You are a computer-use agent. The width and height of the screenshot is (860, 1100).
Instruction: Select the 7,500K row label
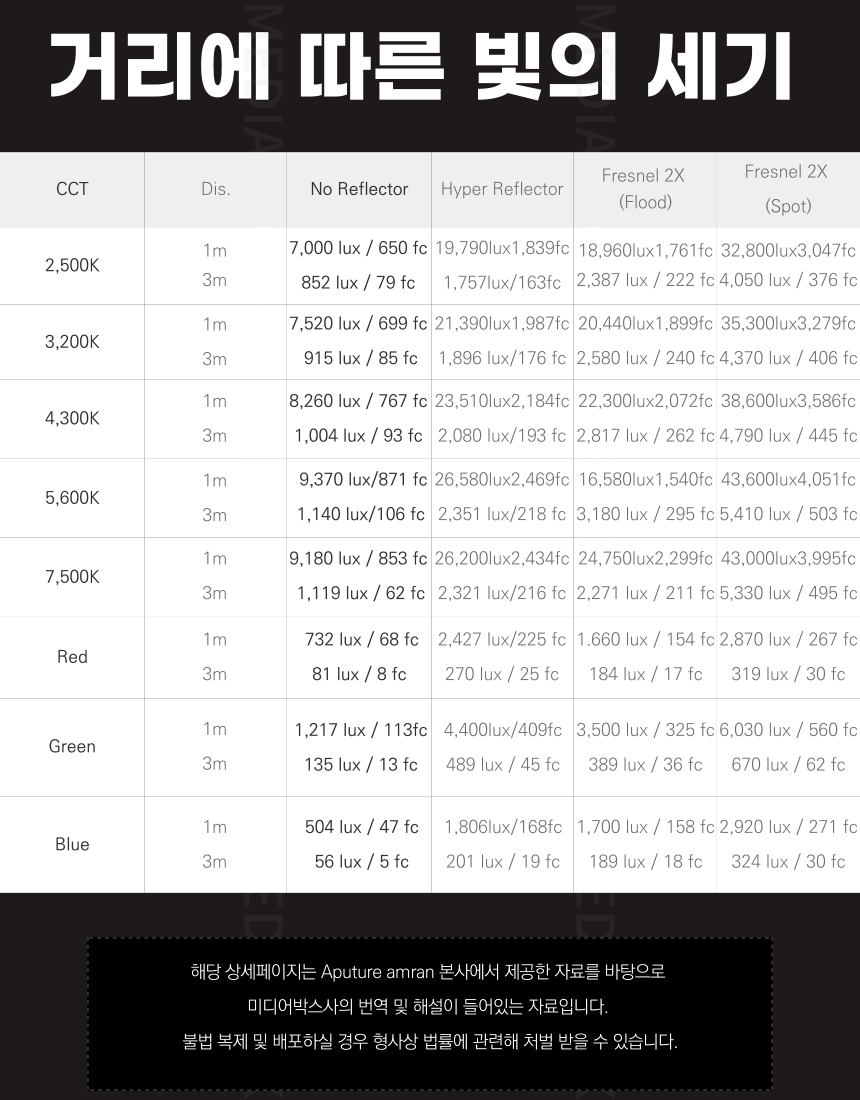click(72, 577)
